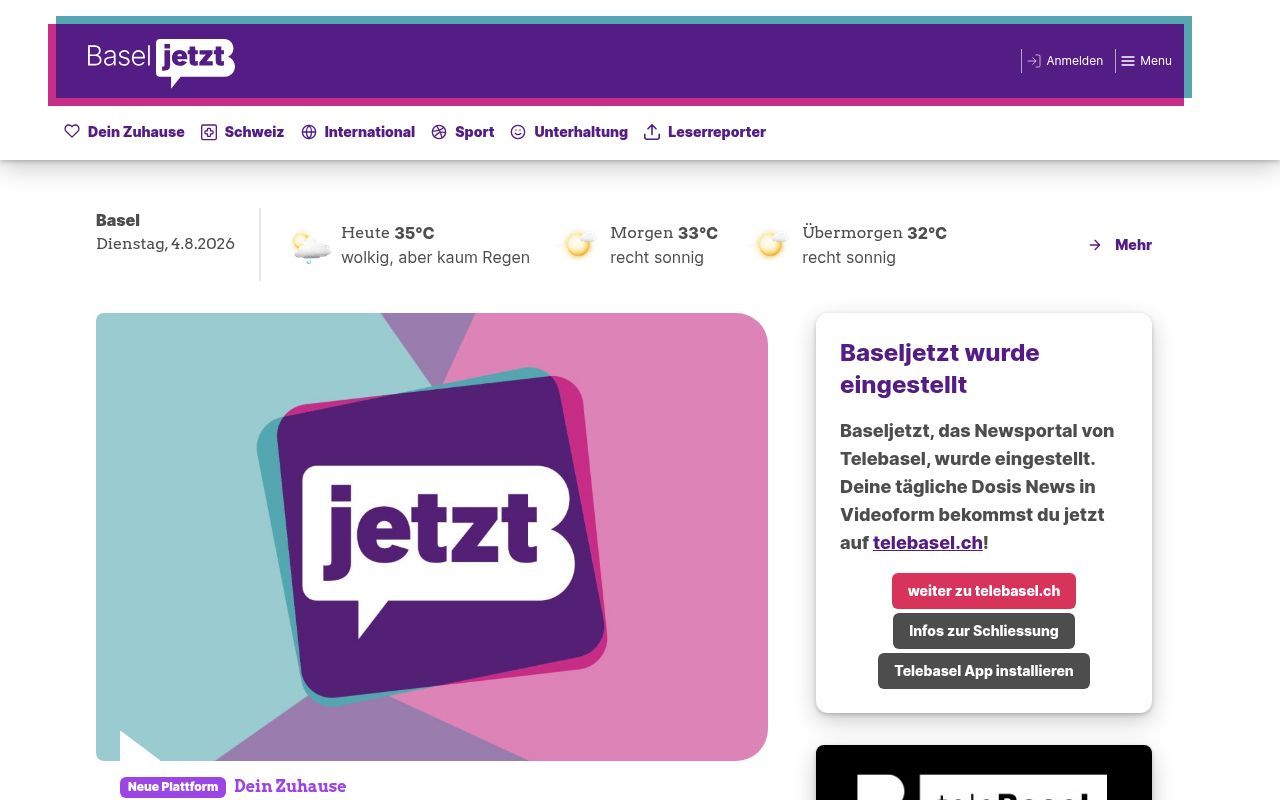This screenshot has width=1280, height=800.
Task: Click the wolkig, aber kaum Regen text
Action: tap(435, 257)
